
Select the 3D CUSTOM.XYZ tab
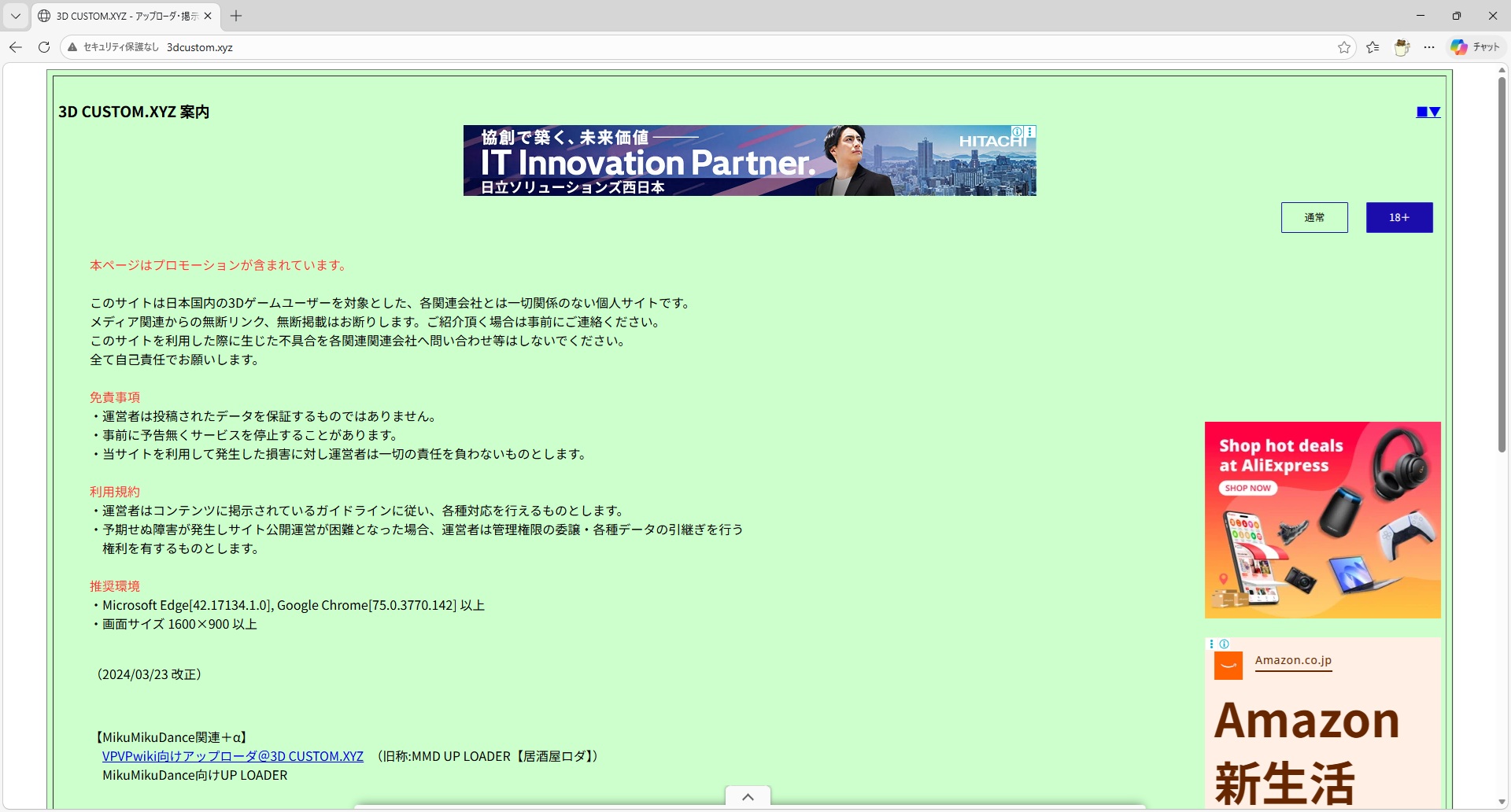click(x=126, y=16)
